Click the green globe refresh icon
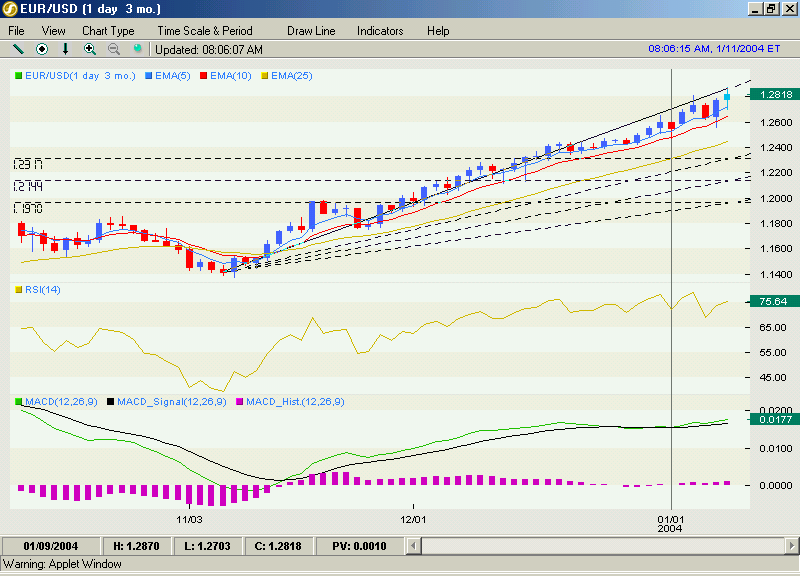Screen dimensions: 800x576 tap(137, 48)
